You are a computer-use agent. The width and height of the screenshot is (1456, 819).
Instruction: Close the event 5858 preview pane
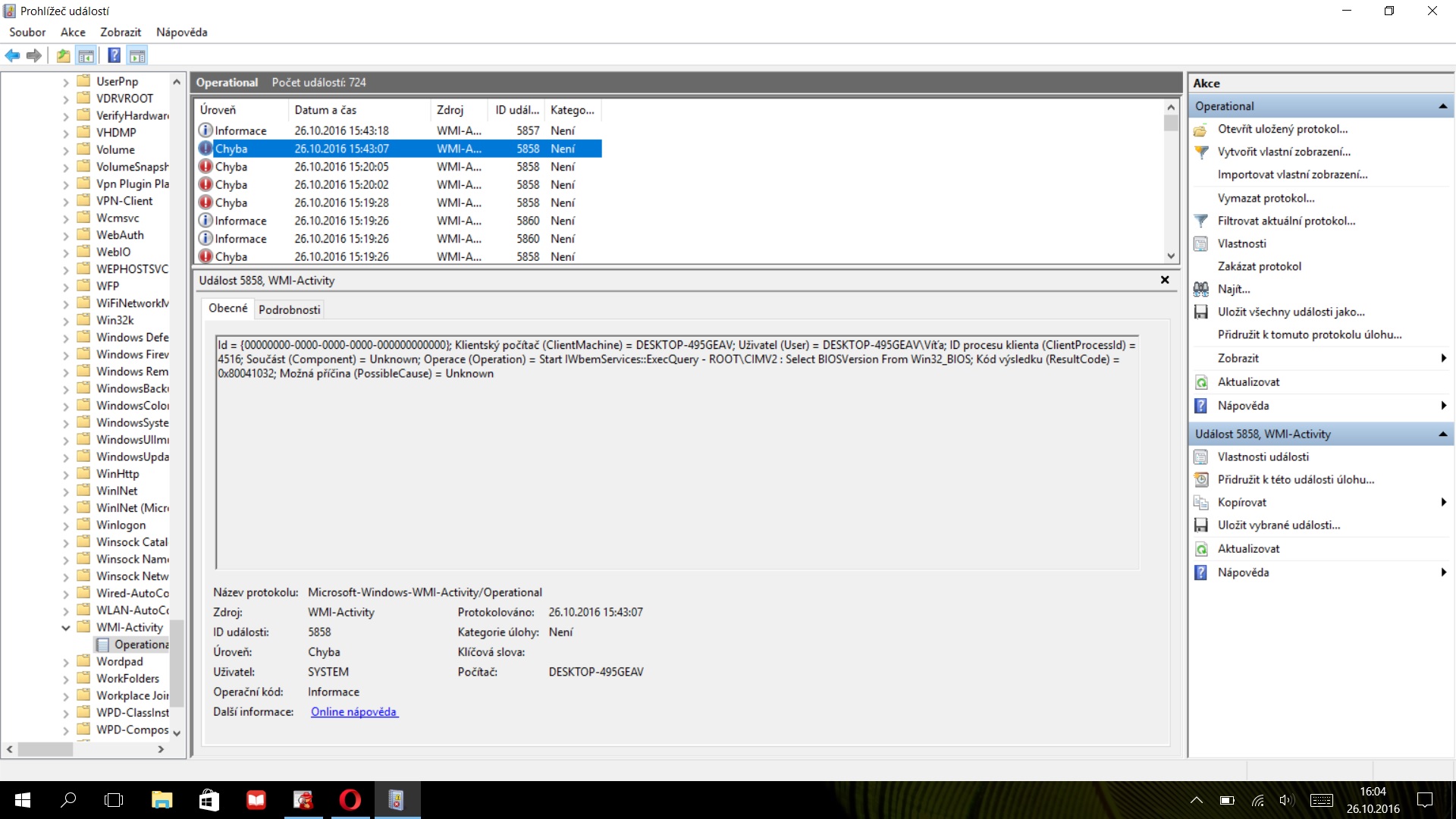1165,280
